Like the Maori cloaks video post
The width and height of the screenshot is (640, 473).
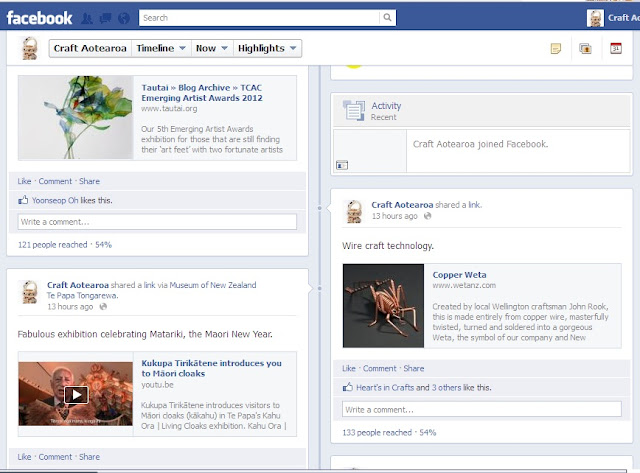point(24,457)
